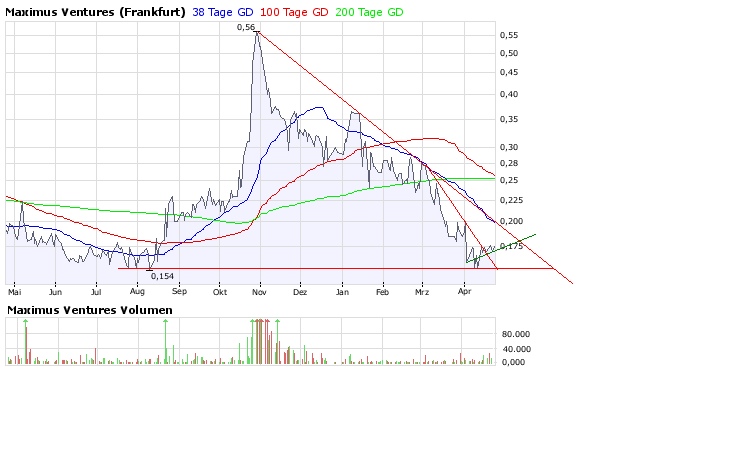The image size is (738, 475).
Task: Click the '0,225' price axis value
Action: point(511,200)
